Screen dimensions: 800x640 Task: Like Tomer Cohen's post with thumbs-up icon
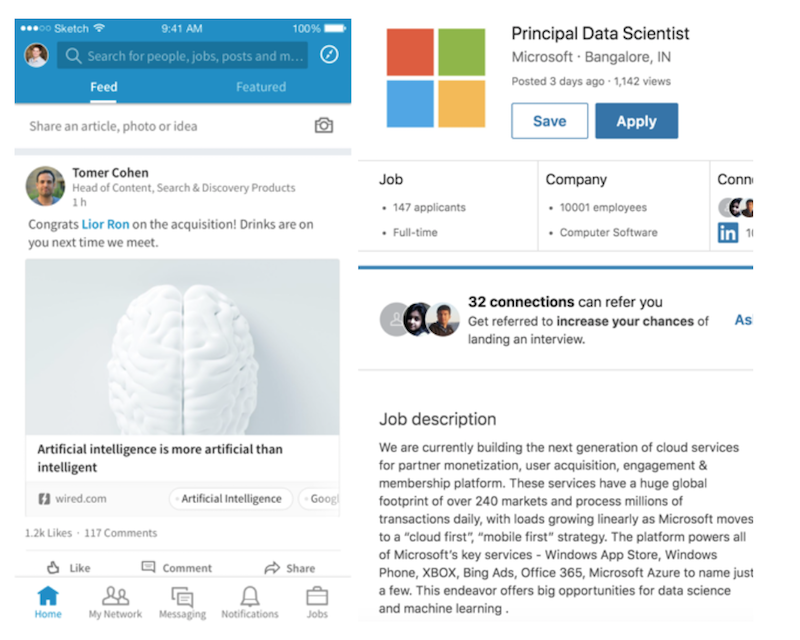tap(69, 568)
